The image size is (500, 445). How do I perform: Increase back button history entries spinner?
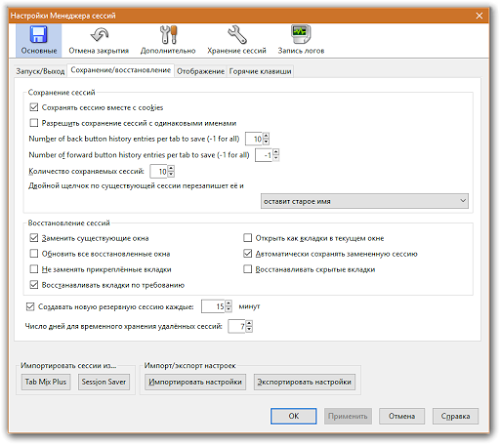click(266, 136)
